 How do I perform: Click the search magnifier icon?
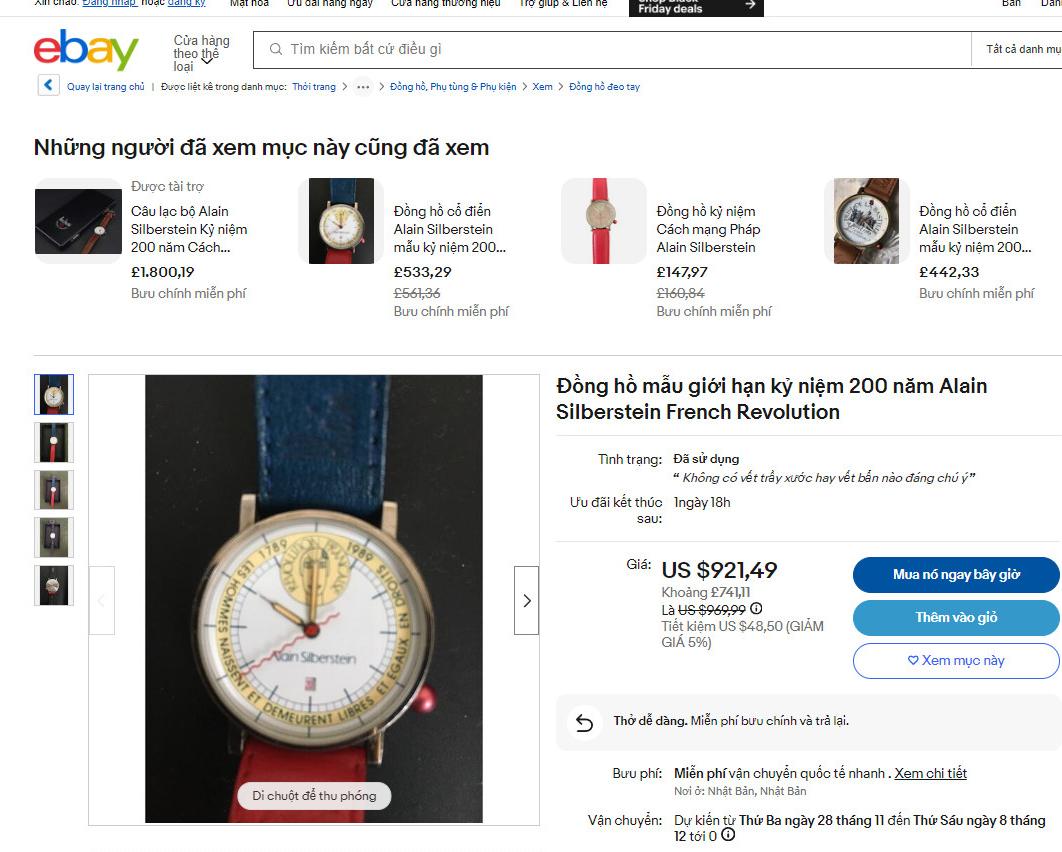pos(276,49)
